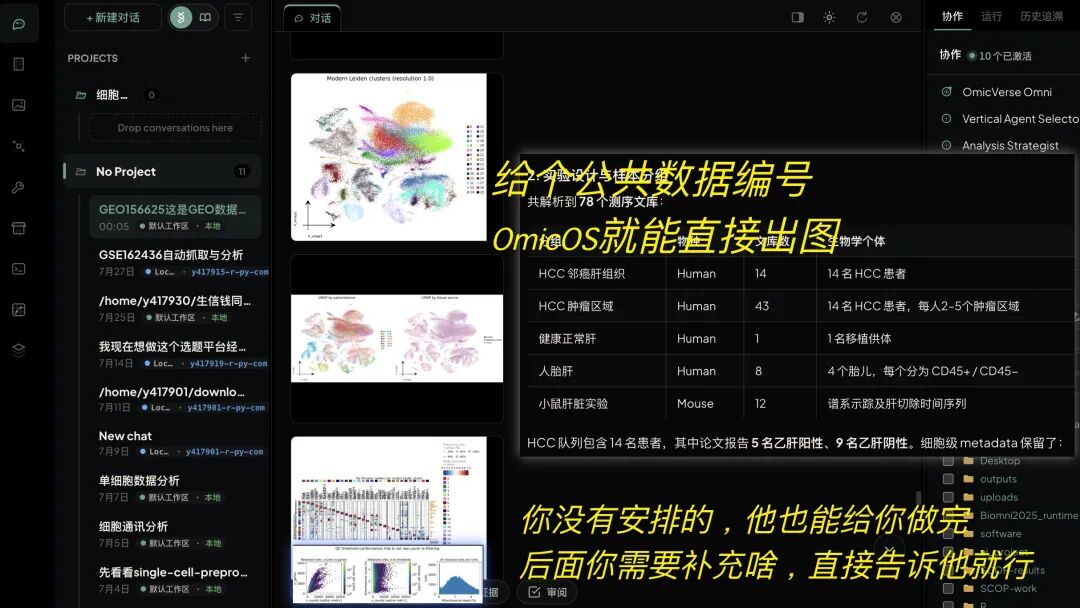Check the SCOP-work folder checkbox
Screen dimensions: 1080x608
pyautogui.click(x=948, y=589)
